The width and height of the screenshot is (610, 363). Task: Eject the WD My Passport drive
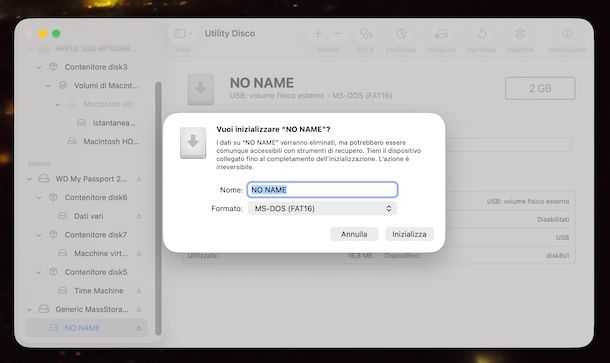pyautogui.click(x=139, y=179)
